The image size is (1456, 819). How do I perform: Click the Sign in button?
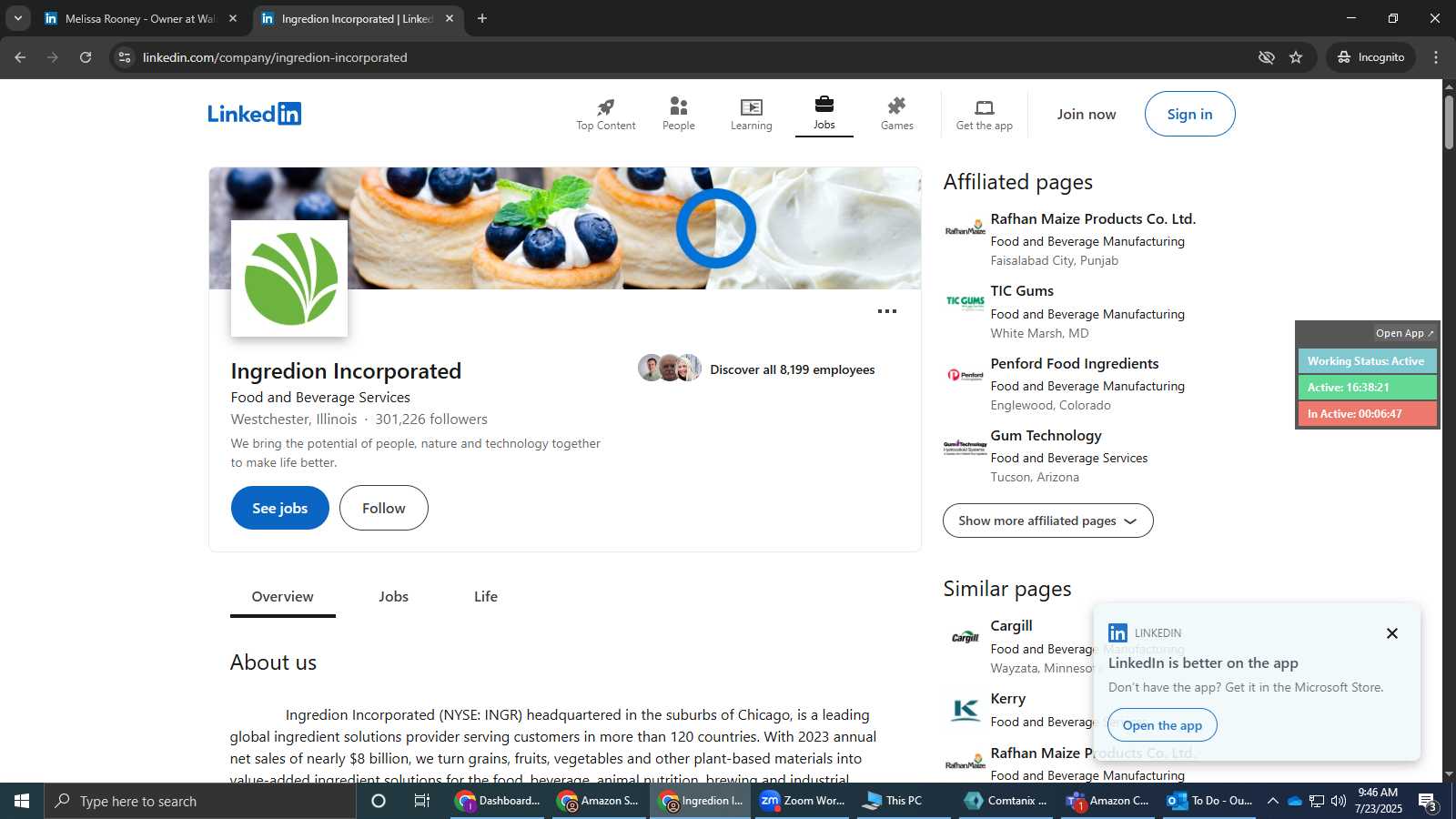coord(1189,115)
